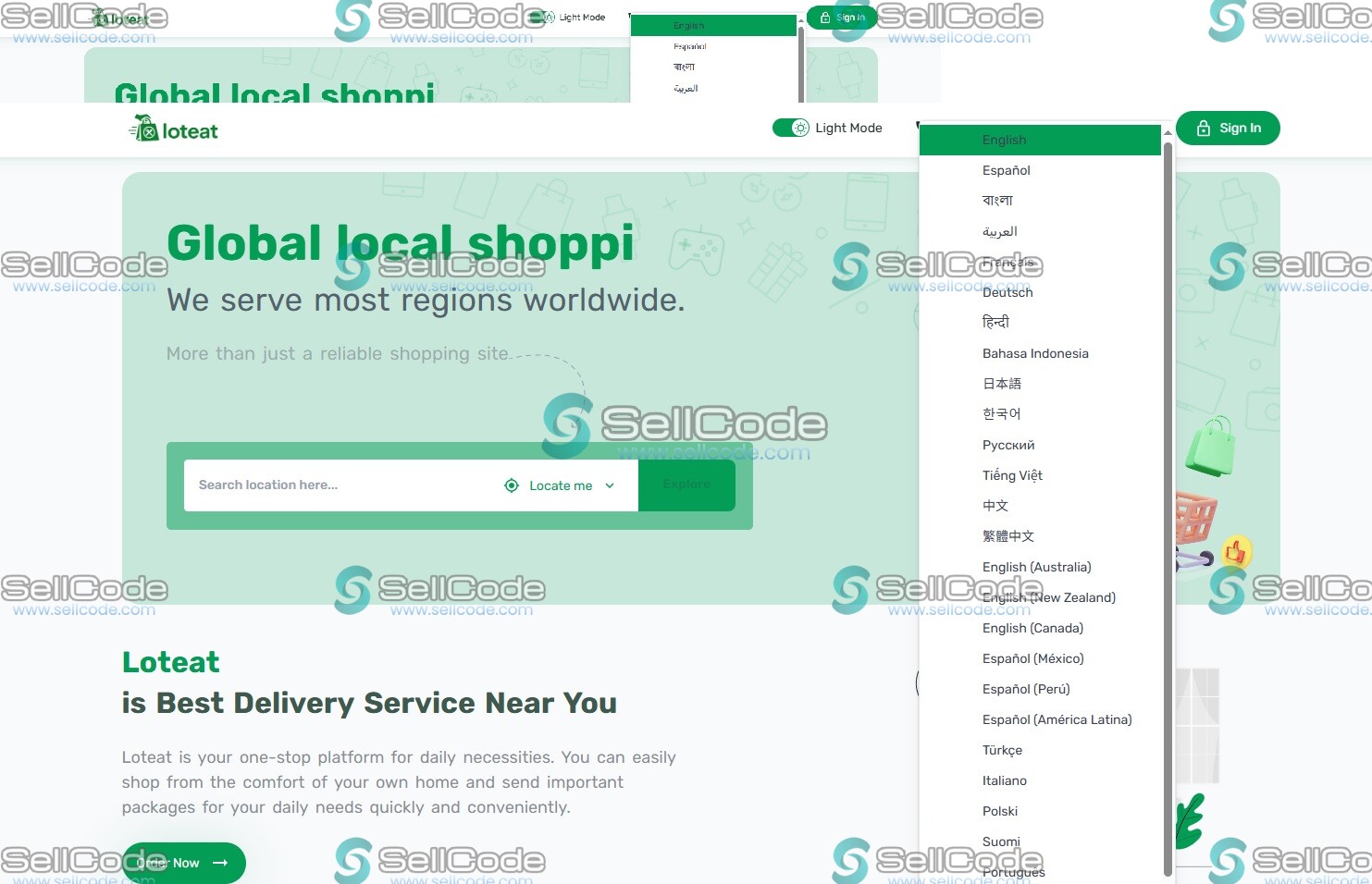Expand the Locate me chevron
This screenshot has width=1372, height=884.
(x=610, y=485)
